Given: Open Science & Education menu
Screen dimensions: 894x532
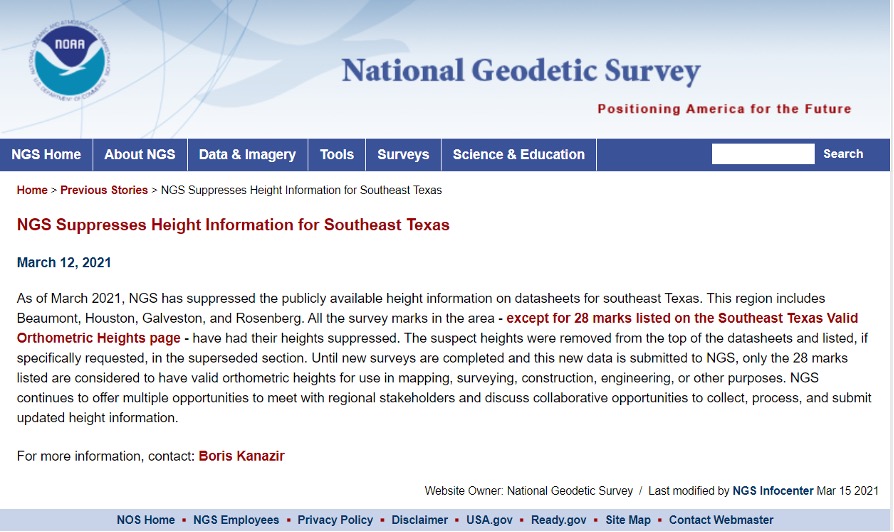Looking at the screenshot, I should point(518,154).
